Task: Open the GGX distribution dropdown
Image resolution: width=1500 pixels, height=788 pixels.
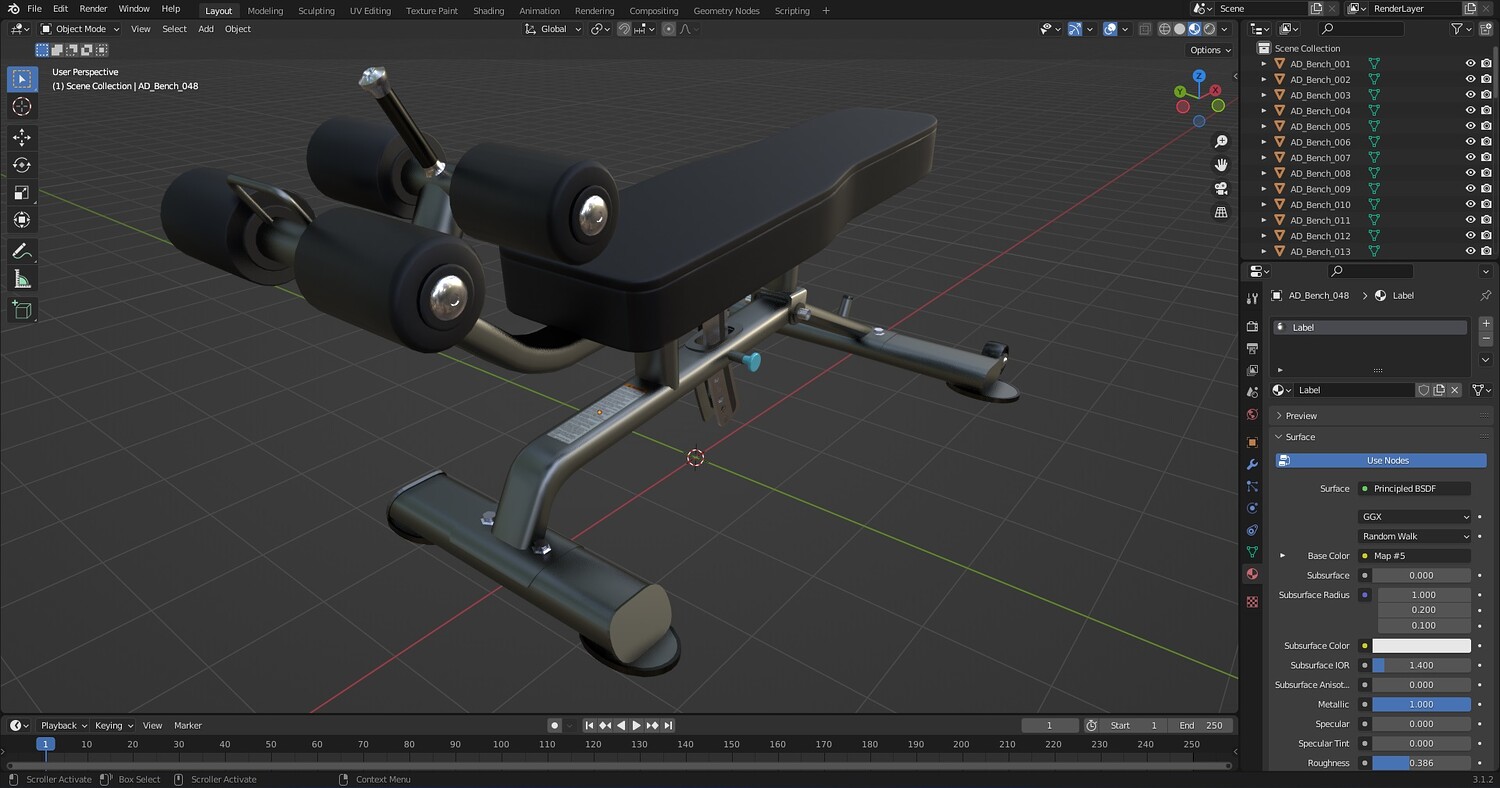Action: (x=1415, y=517)
